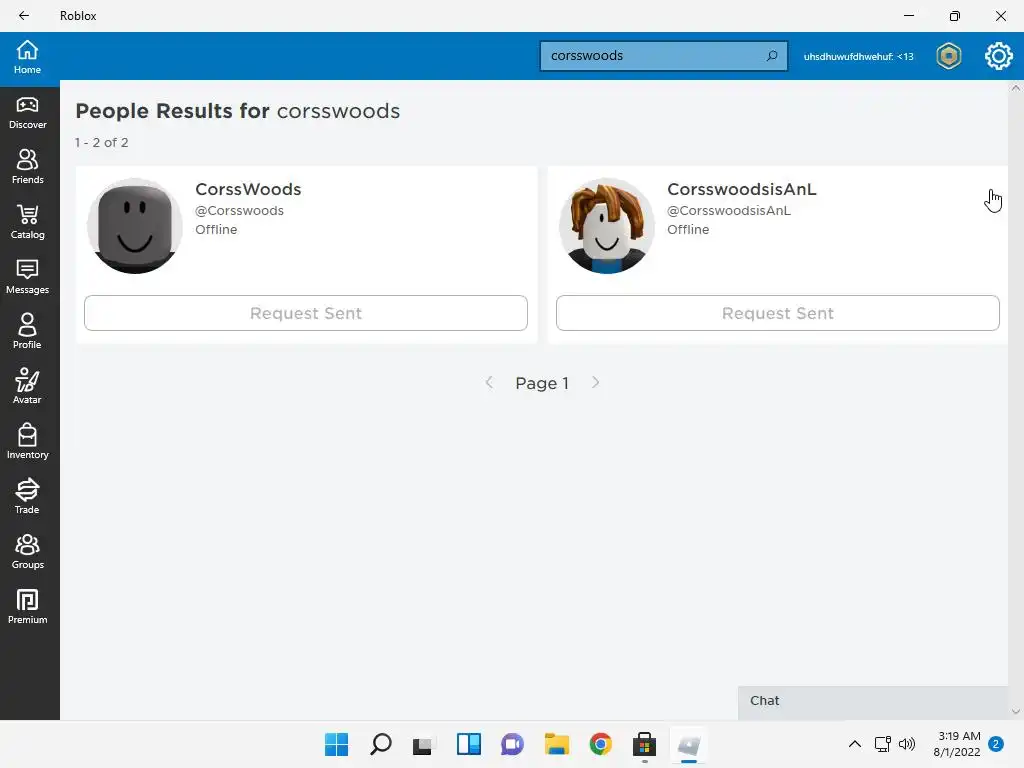Launch Google Chrome from taskbar
Image resolution: width=1024 pixels, height=768 pixels.
tap(601, 744)
